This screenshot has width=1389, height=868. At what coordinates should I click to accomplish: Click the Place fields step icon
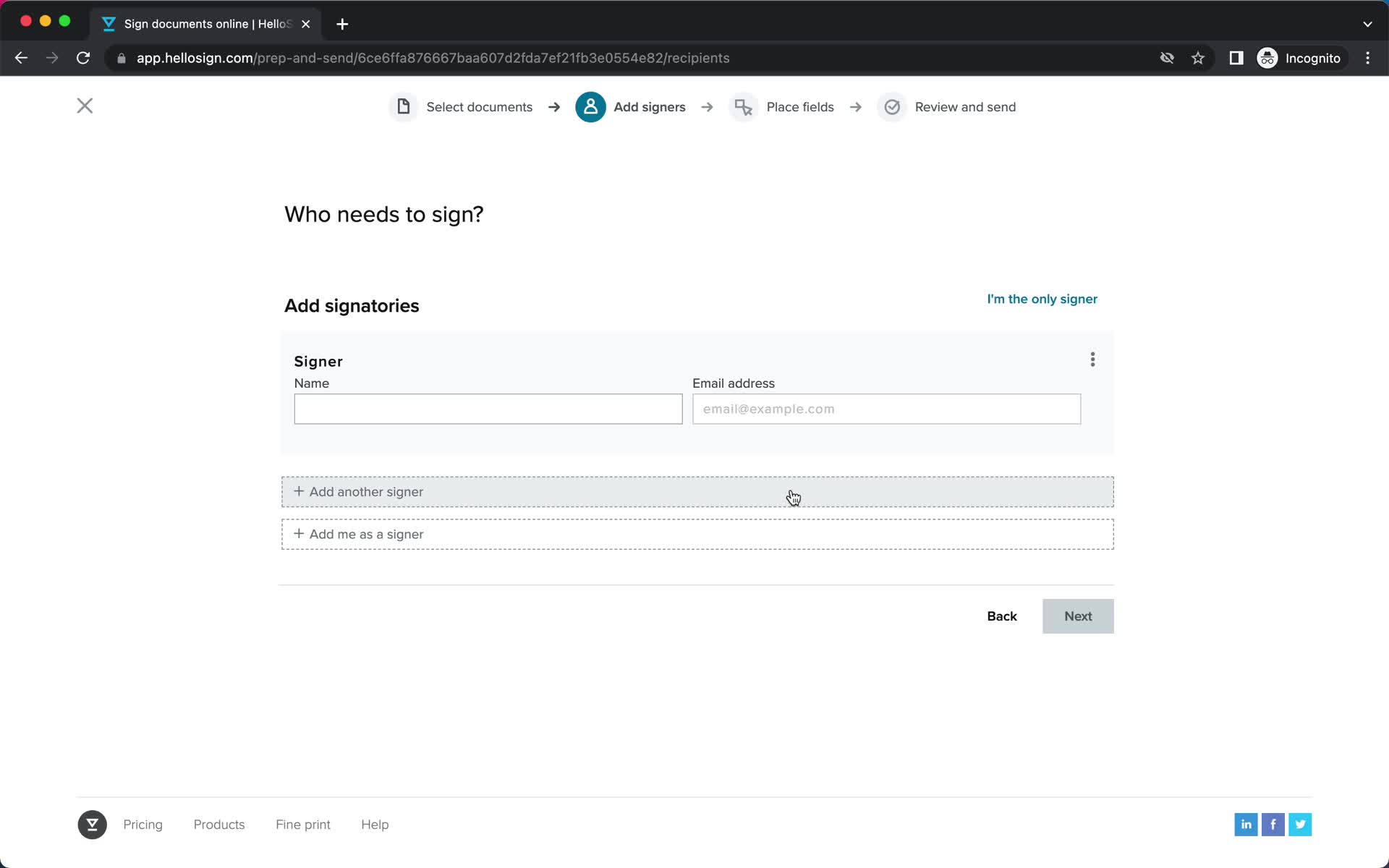[742, 107]
